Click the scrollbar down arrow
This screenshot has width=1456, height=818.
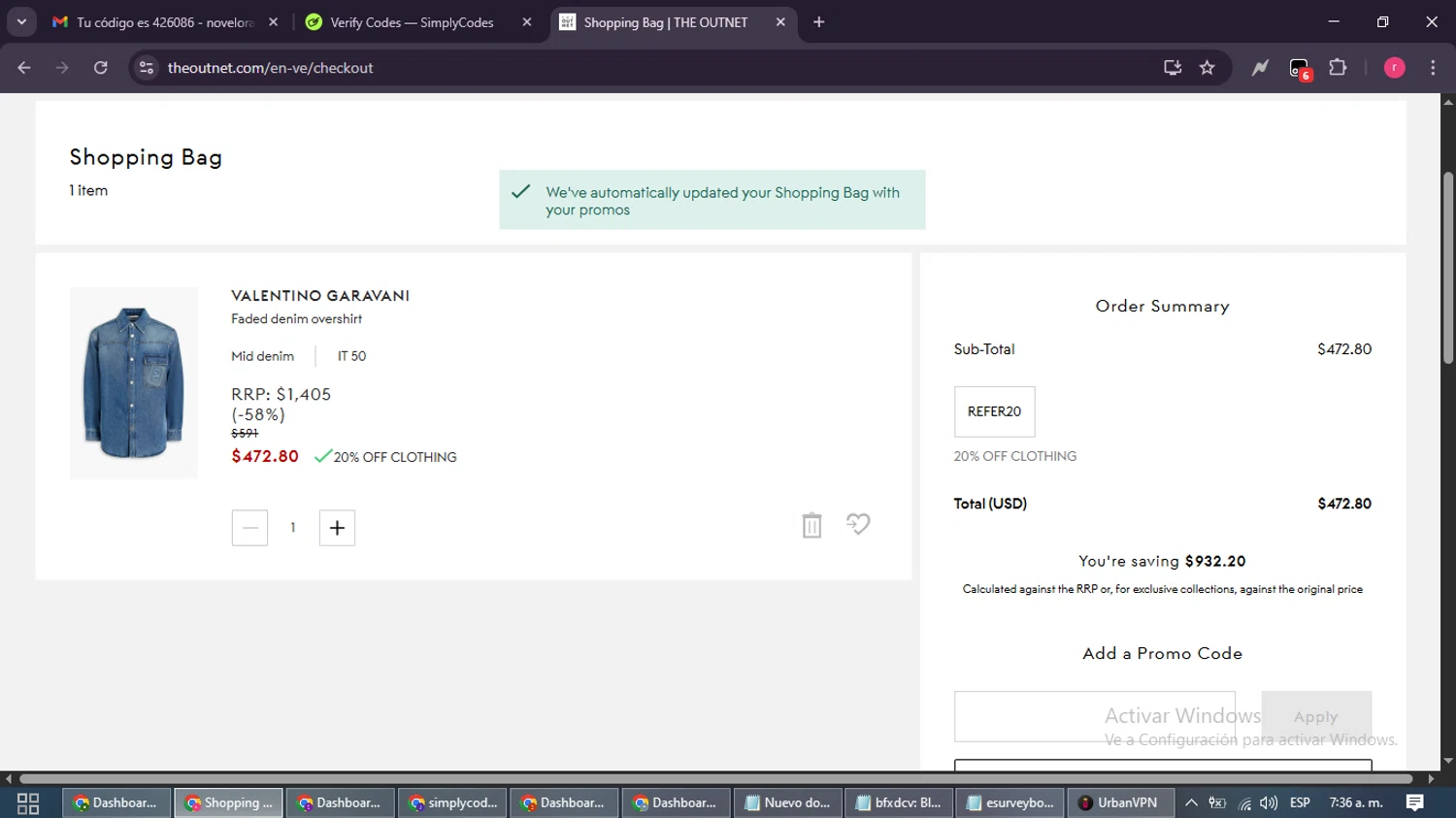point(1448,762)
